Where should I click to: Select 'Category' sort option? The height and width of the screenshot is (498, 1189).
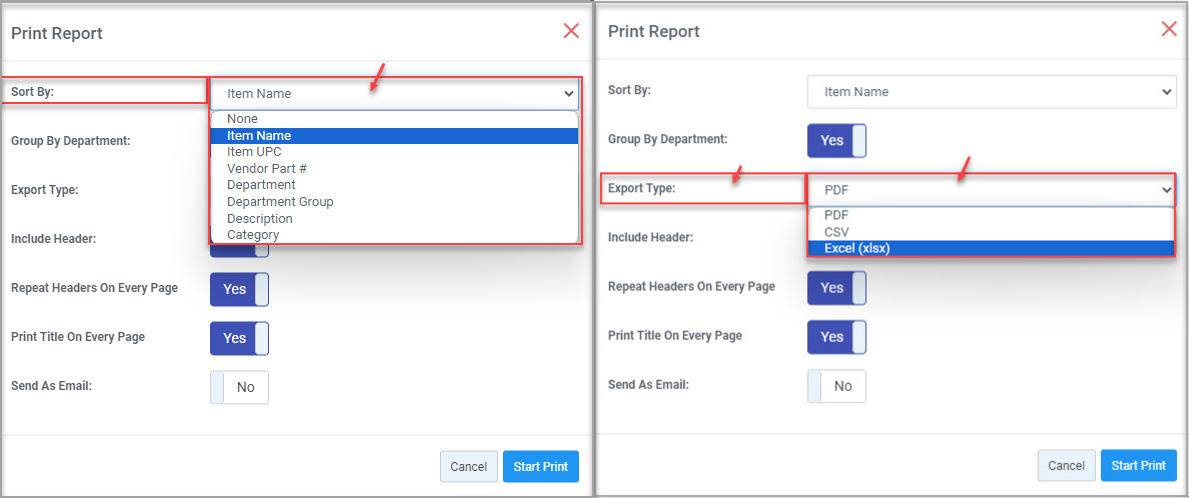point(253,235)
